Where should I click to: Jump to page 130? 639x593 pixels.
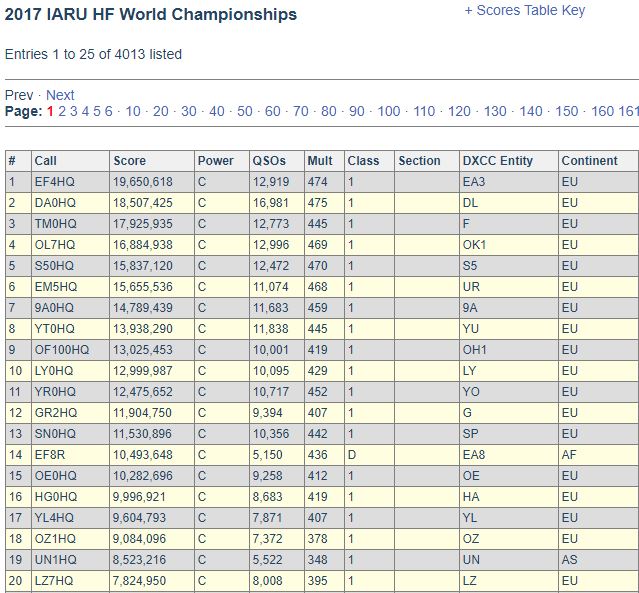coord(495,111)
